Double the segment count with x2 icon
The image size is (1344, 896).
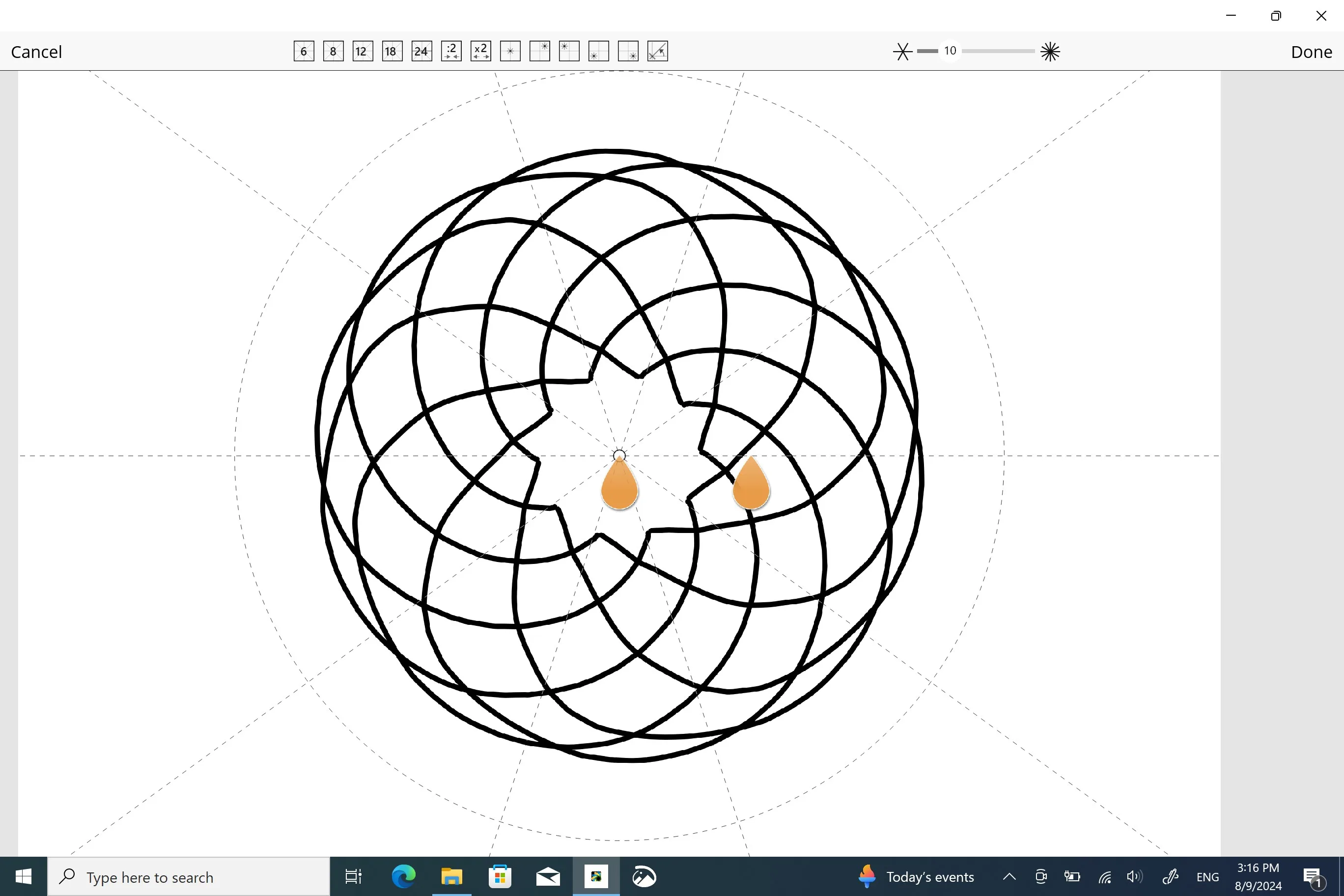coord(480,52)
